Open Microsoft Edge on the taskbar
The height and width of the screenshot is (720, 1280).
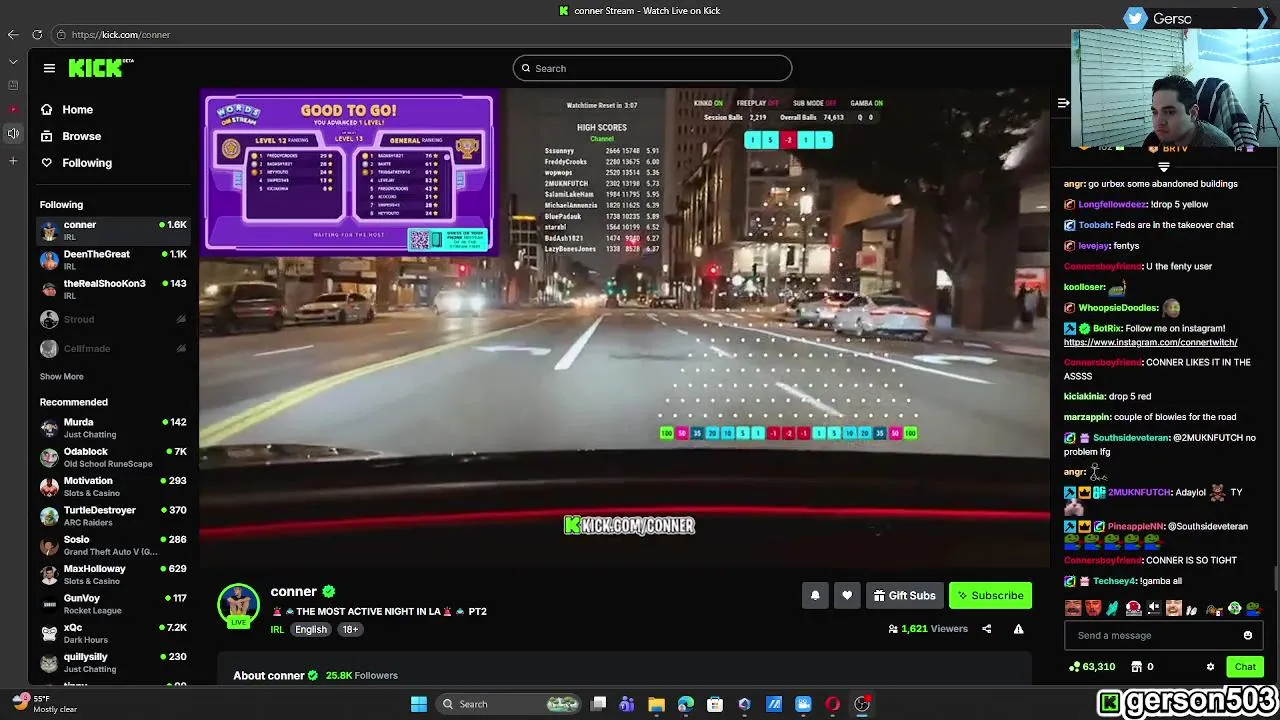click(685, 704)
